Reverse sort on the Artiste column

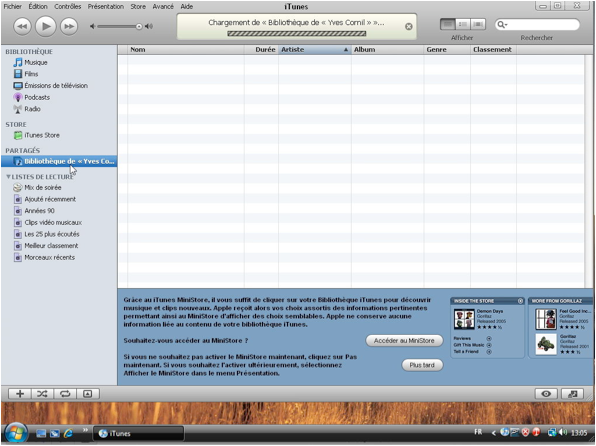click(x=315, y=49)
